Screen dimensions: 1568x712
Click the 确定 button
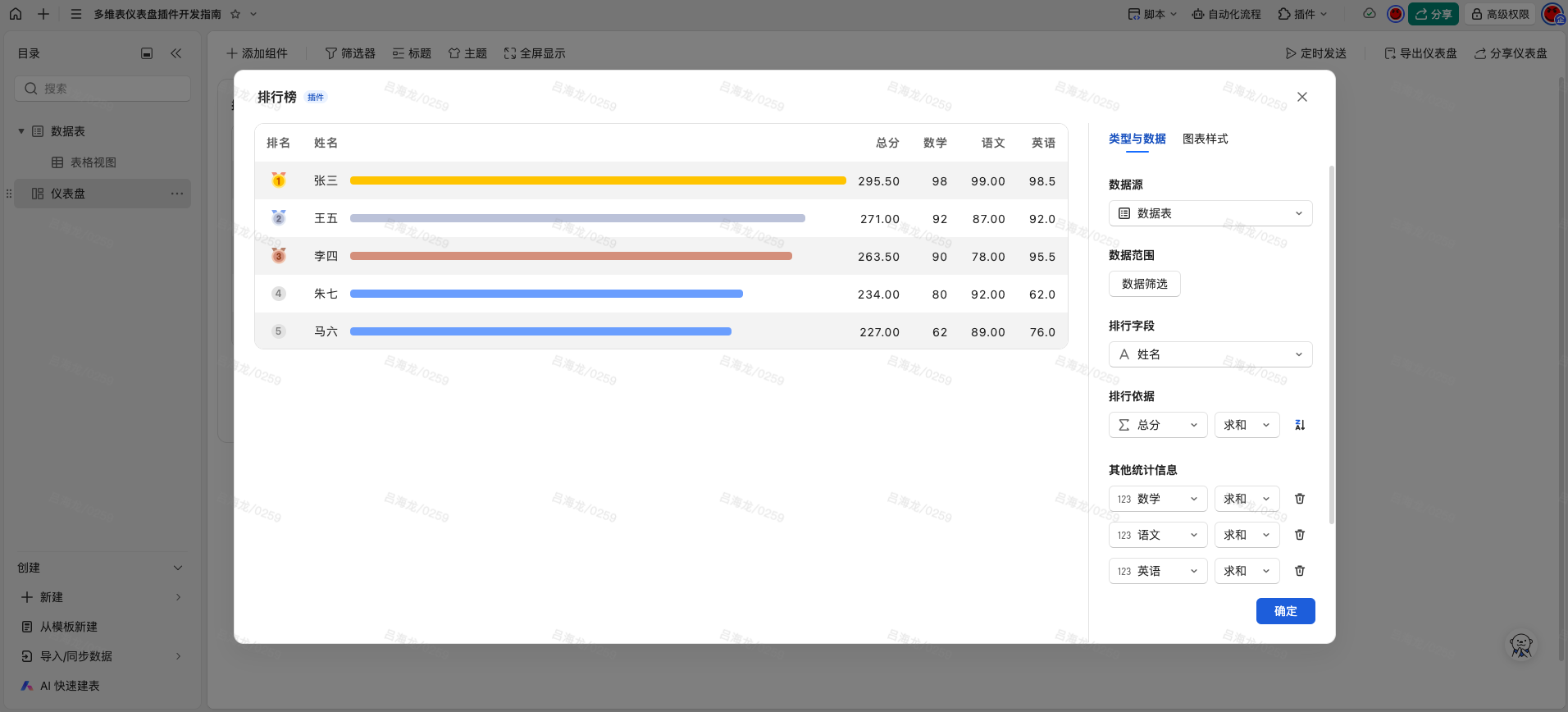point(1285,611)
